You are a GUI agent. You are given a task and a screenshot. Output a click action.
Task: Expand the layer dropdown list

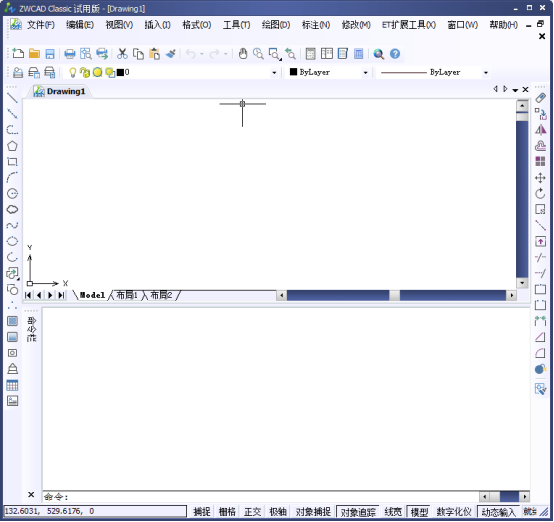click(274, 73)
